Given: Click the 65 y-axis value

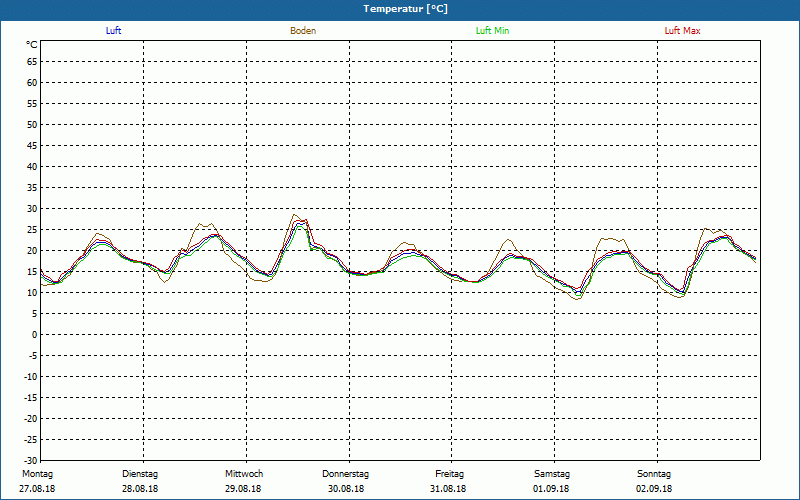Looking at the screenshot, I should point(32,62).
